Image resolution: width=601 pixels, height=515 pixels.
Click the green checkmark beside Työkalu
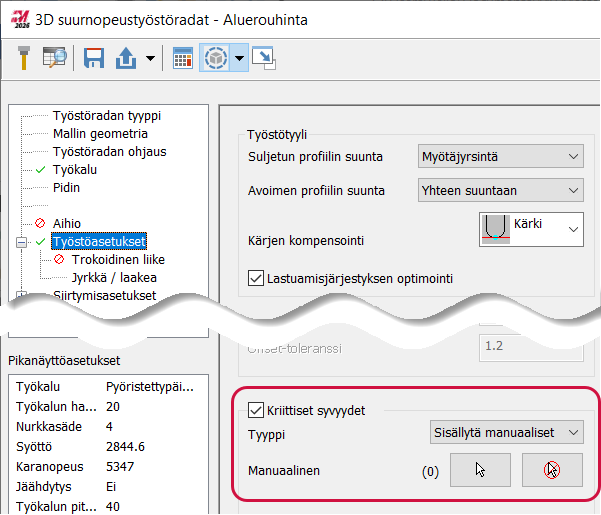coord(40,169)
